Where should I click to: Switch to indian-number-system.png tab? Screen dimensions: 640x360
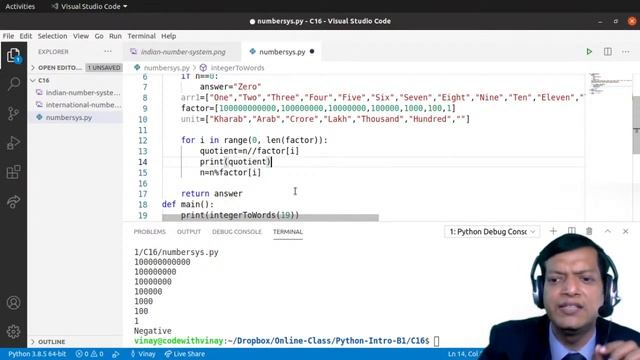click(x=182, y=52)
